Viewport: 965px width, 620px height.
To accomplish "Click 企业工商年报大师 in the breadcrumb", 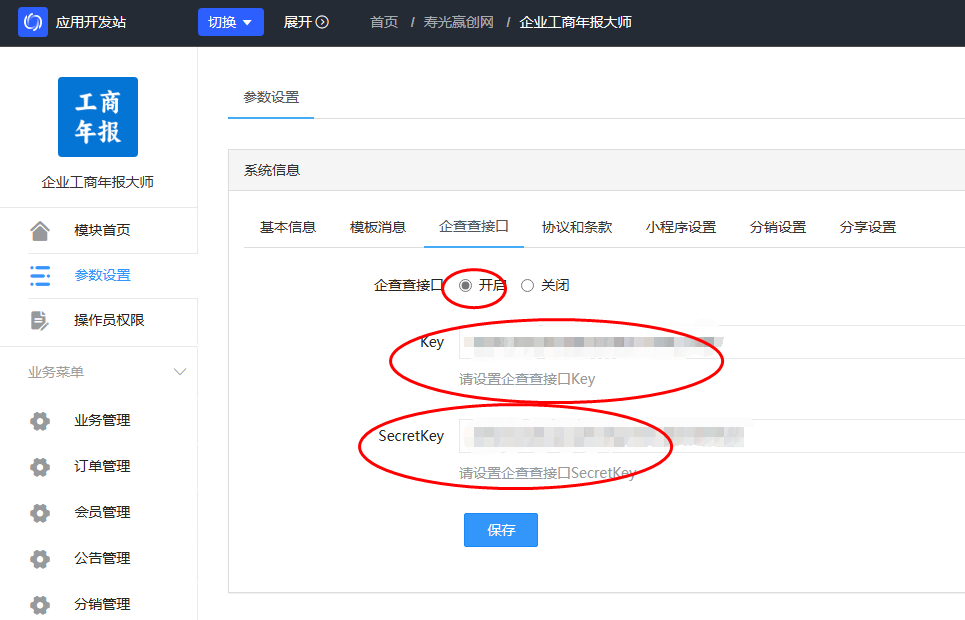I will (575, 22).
